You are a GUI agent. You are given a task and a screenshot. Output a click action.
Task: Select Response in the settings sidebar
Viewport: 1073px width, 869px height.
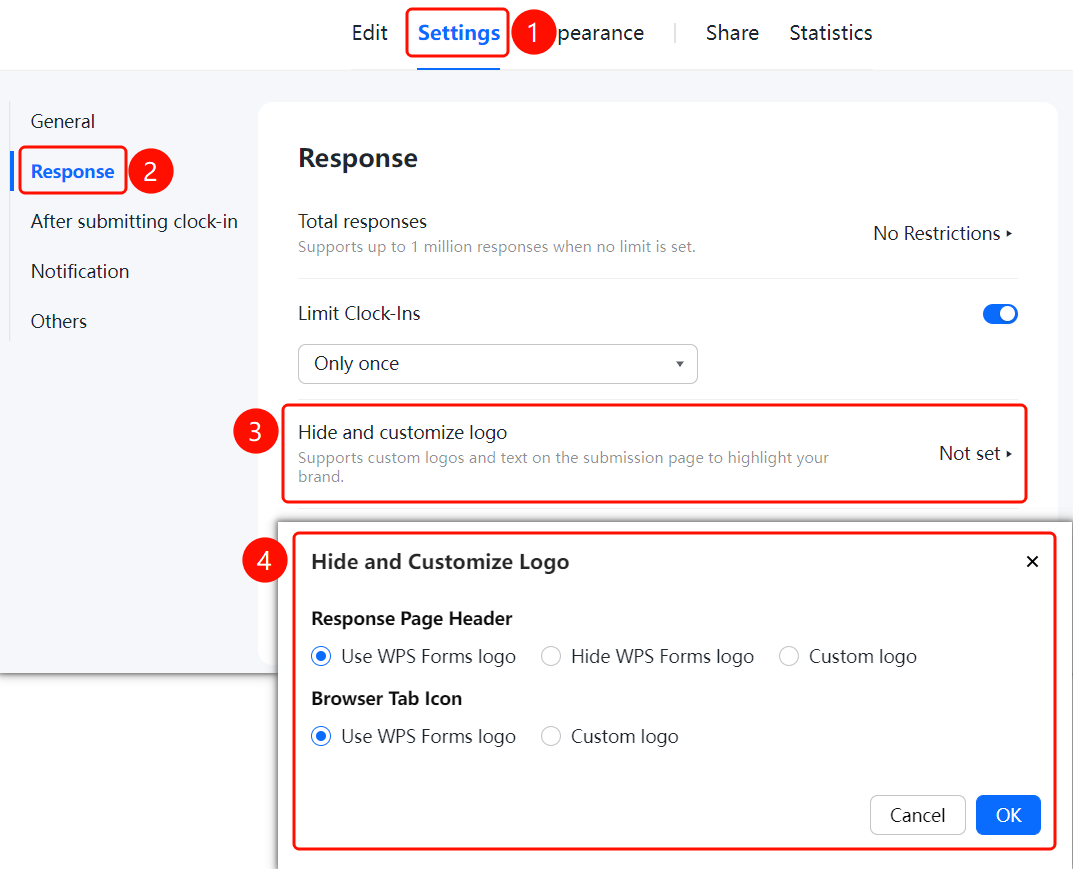pyautogui.click(x=73, y=171)
